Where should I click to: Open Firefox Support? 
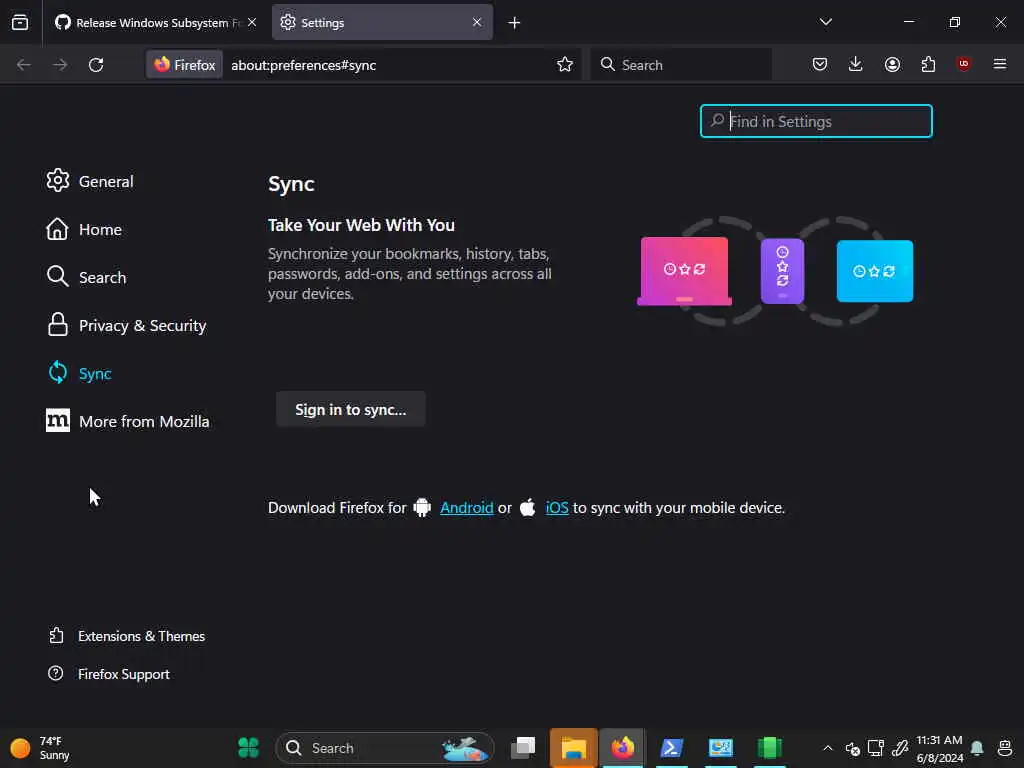109,674
